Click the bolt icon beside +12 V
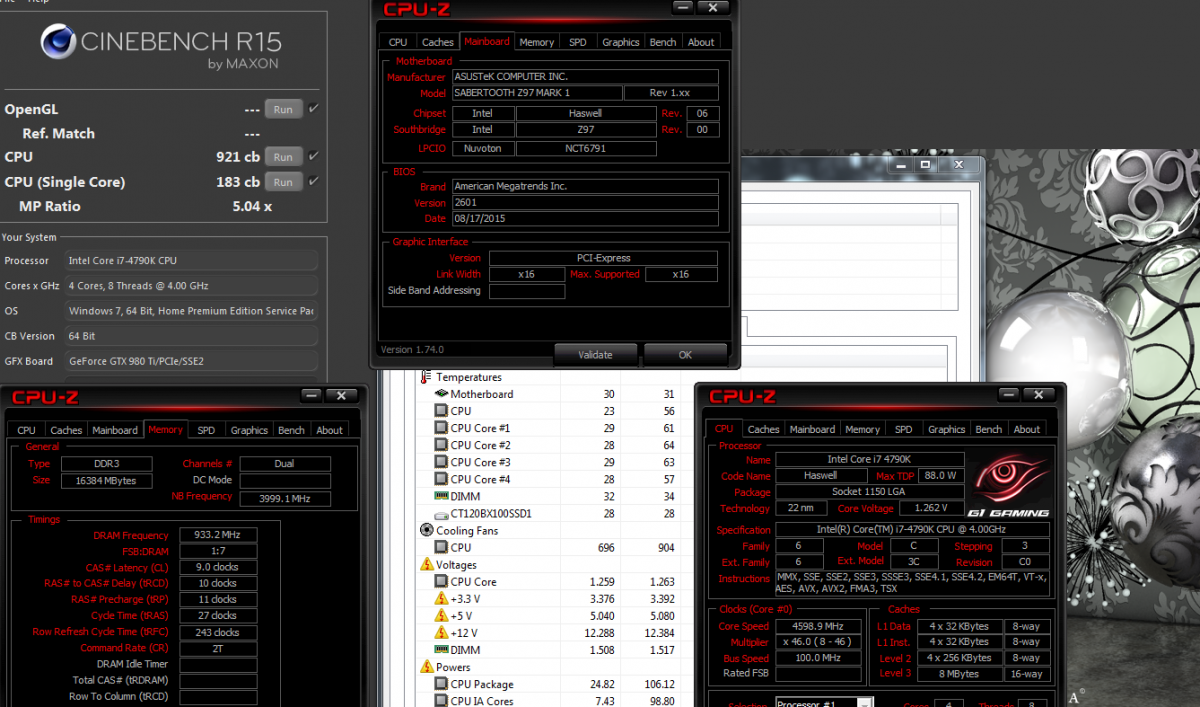Image resolution: width=1200 pixels, height=707 pixels. [441, 632]
